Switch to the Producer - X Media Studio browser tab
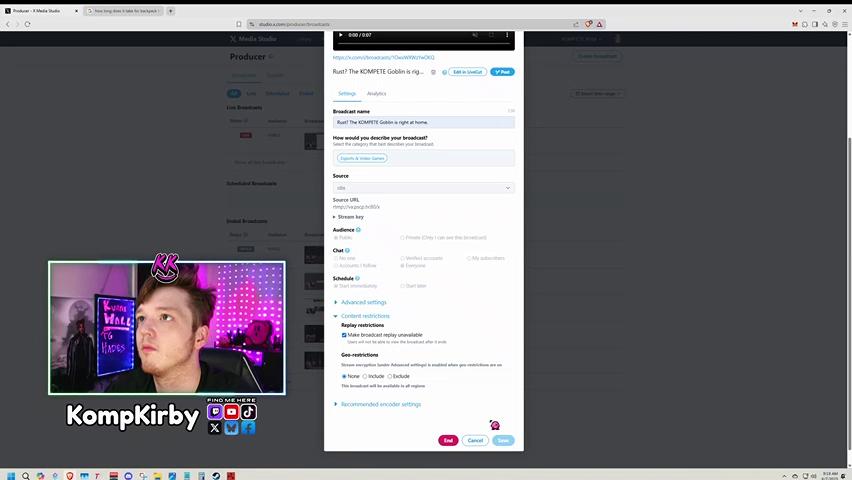This screenshot has height=480, width=852. (41, 11)
